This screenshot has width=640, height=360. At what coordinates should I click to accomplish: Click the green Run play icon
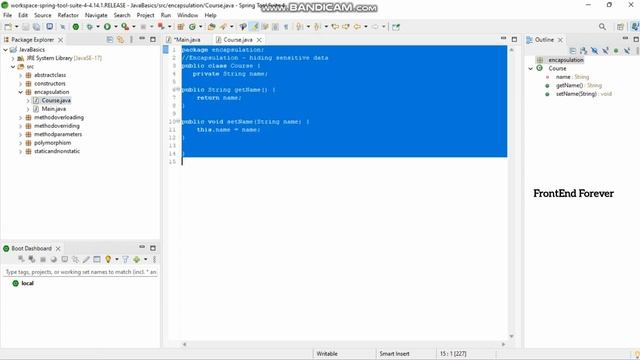coord(107,27)
